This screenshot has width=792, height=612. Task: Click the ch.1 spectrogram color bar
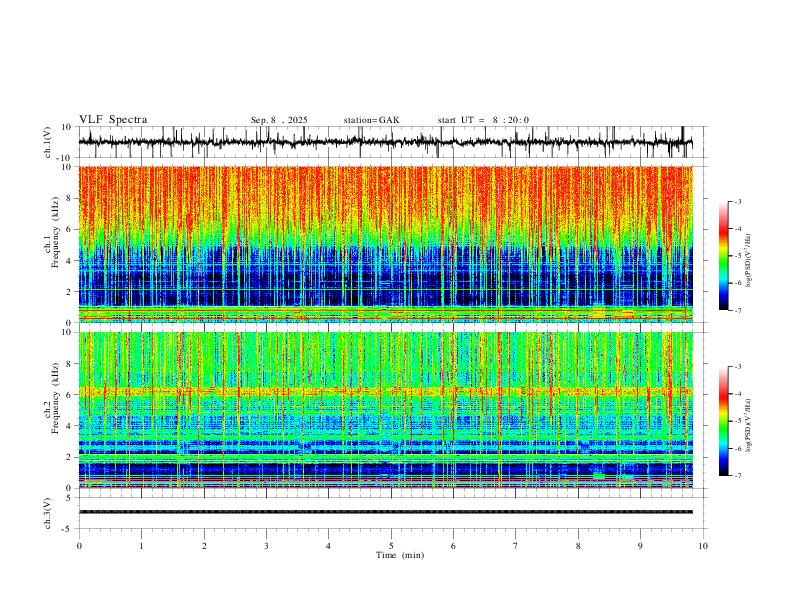(723, 256)
